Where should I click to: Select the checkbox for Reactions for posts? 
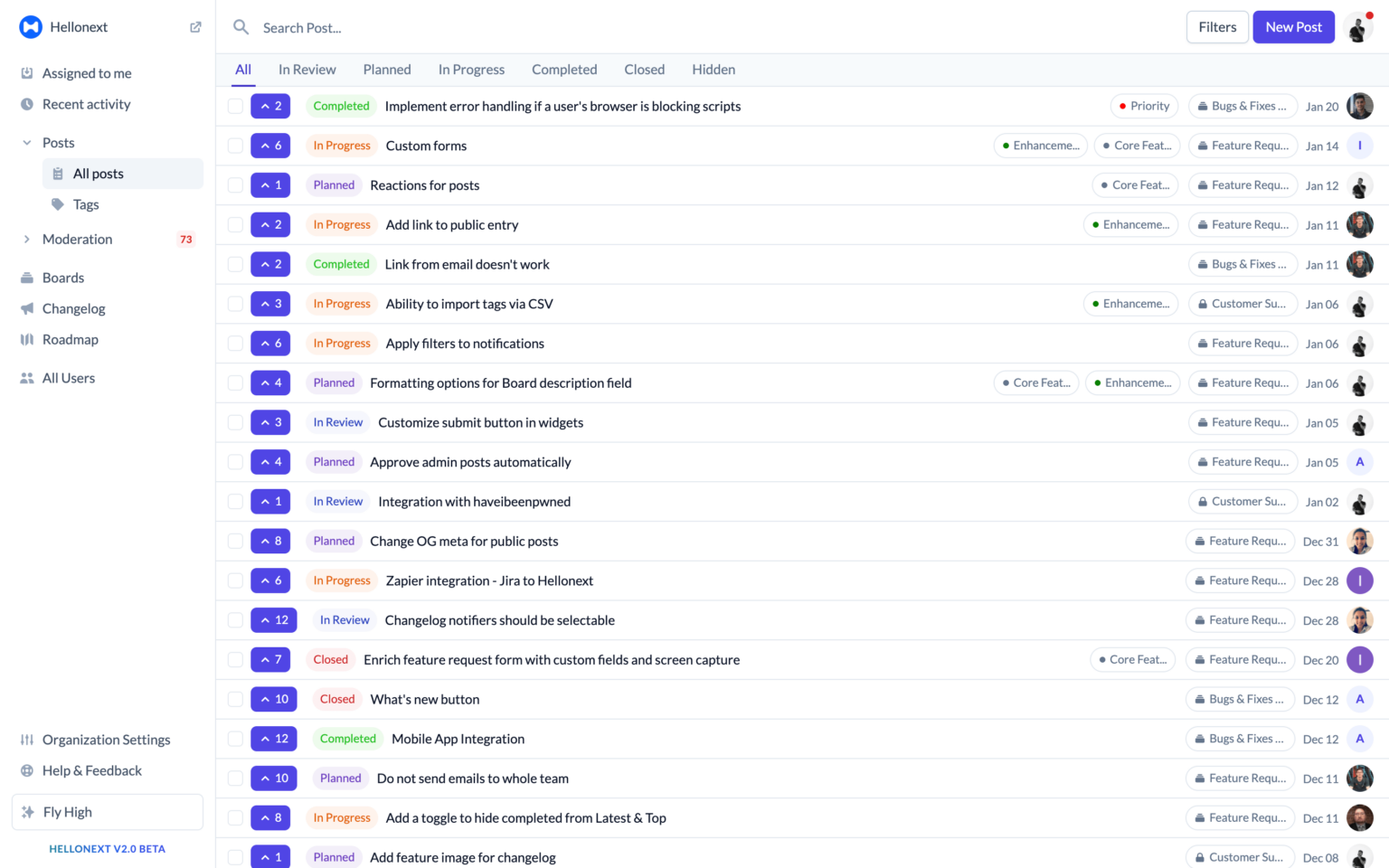click(x=235, y=184)
